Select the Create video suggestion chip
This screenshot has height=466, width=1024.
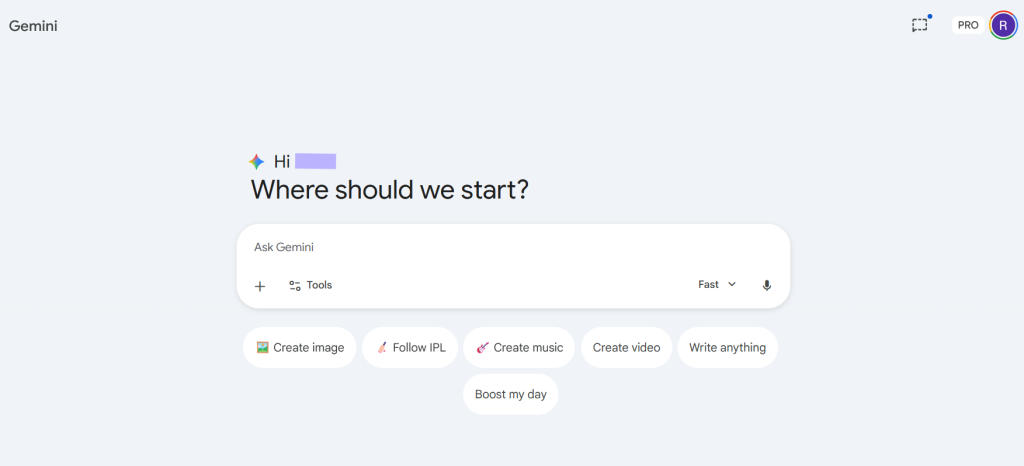[x=626, y=347]
